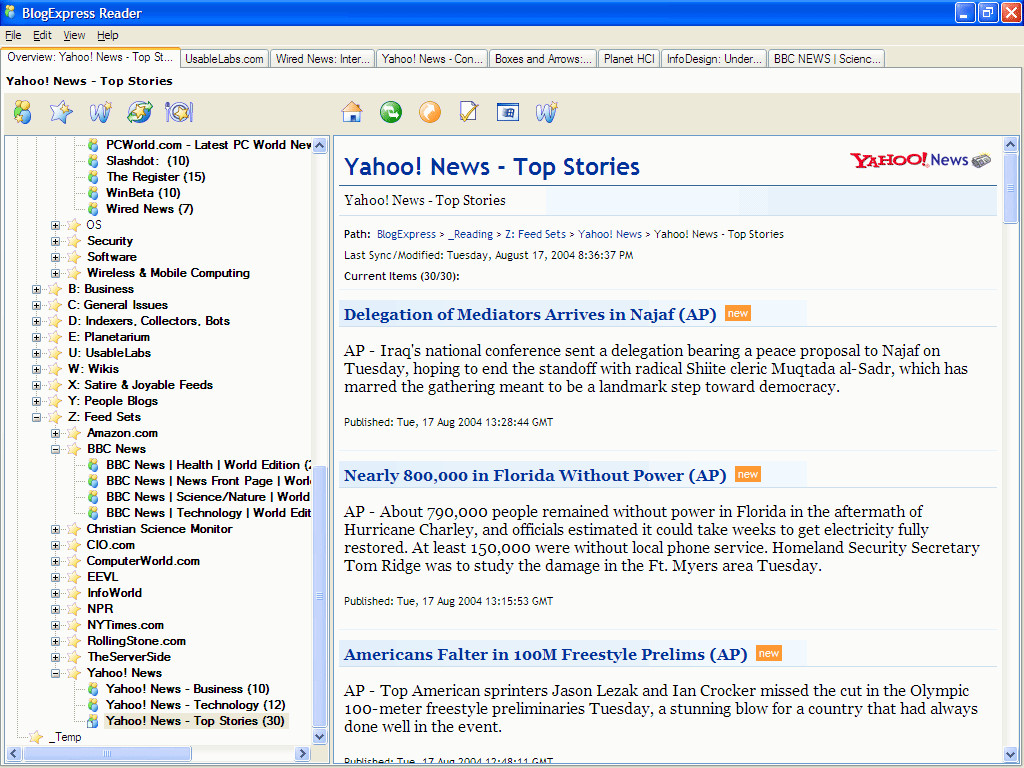Expand the E: Planetarium node
Viewport: 1024px width, 768px height.
[x=37, y=337]
